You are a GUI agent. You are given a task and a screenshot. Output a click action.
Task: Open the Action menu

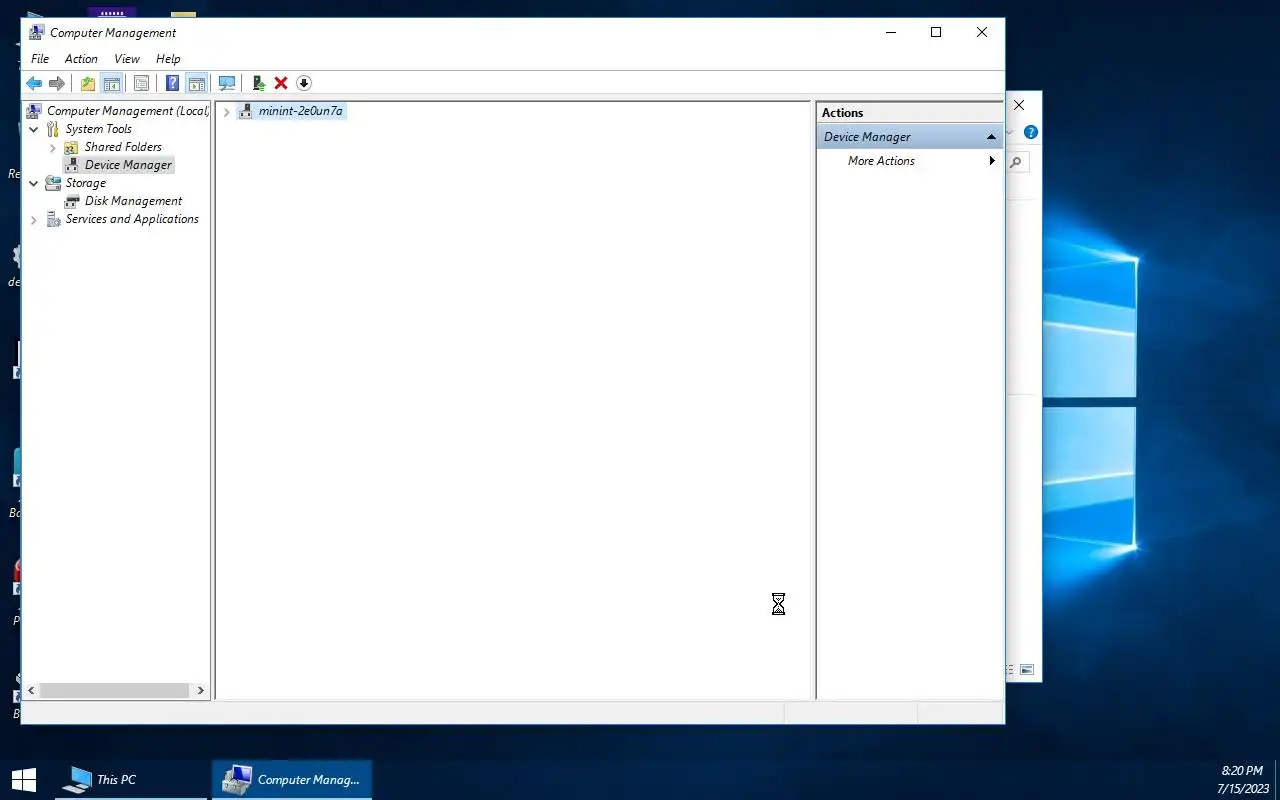81,59
